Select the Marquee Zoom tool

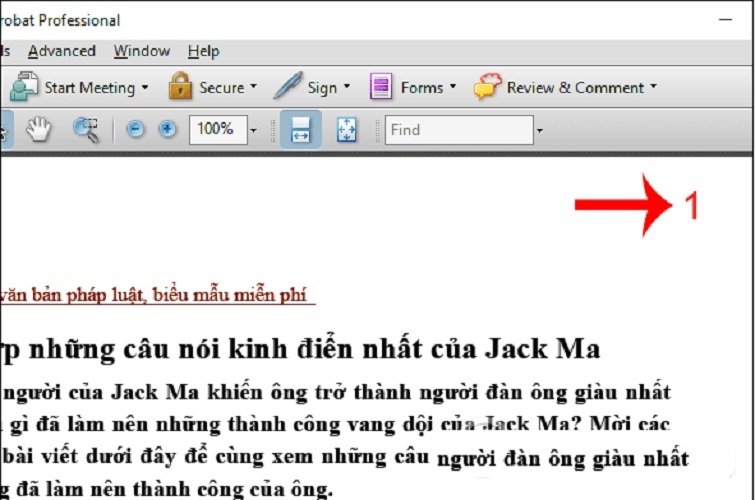point(86,130)
